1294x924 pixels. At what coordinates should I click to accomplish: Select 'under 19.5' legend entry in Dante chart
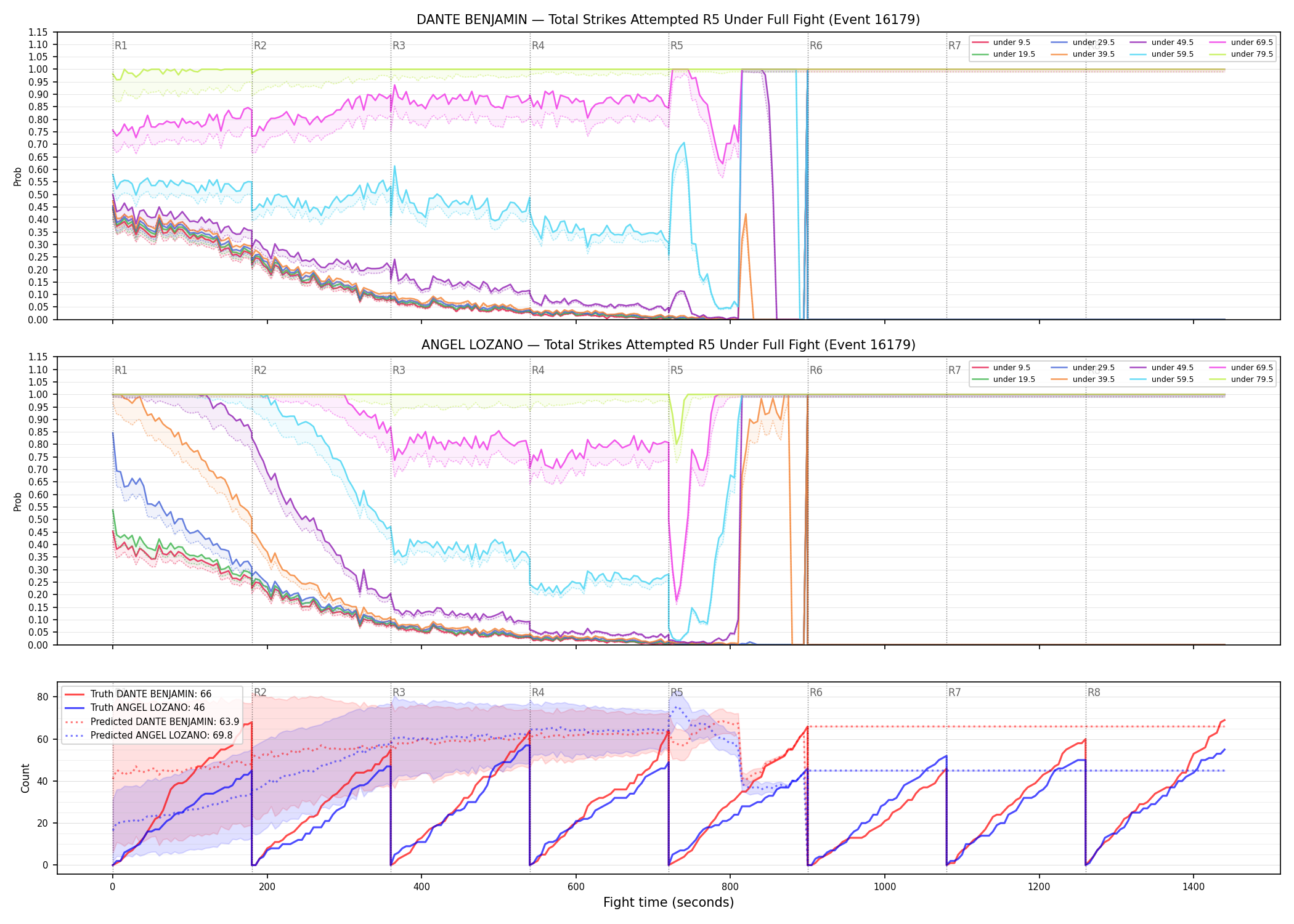pyautogui.click(x=1004, y=54)
